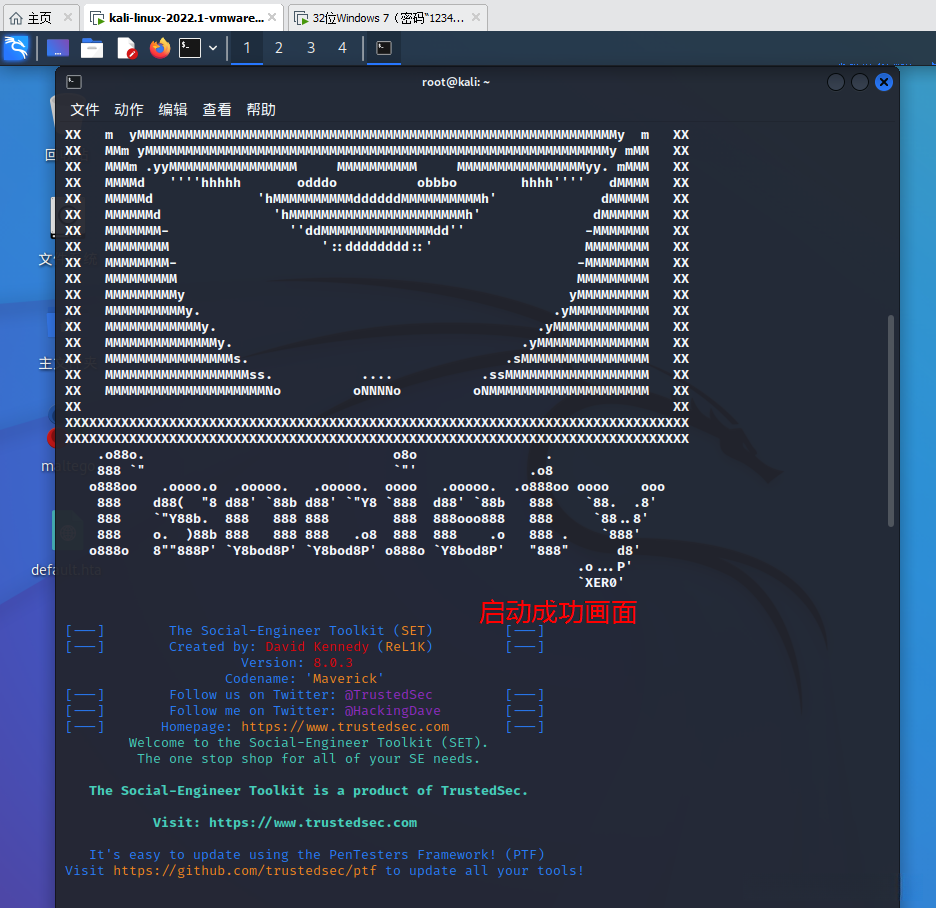Launch the text editor panel icon
This screenshot has height=908, width=936.
click(x=127, y=48)
